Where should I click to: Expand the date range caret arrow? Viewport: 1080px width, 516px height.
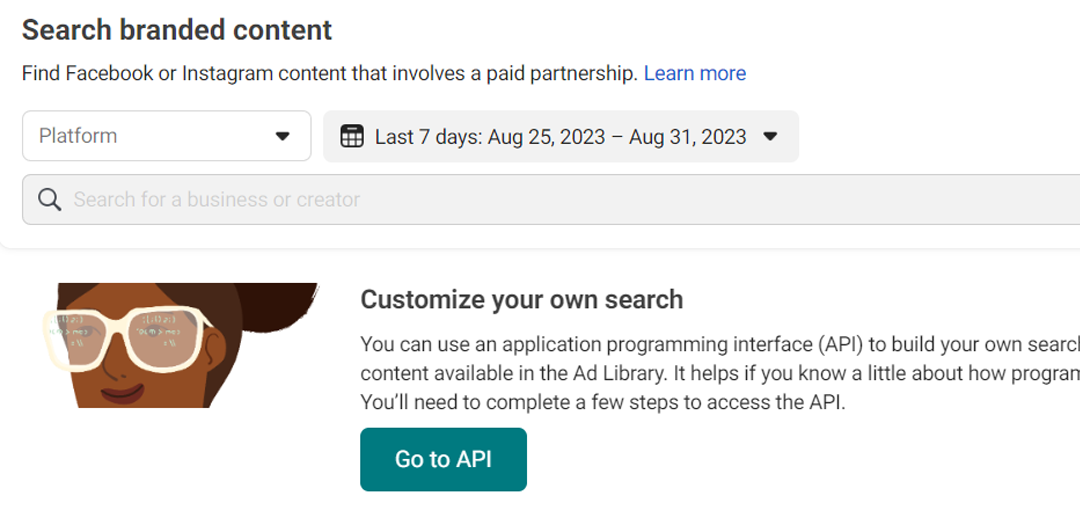[x=770, y=136]
